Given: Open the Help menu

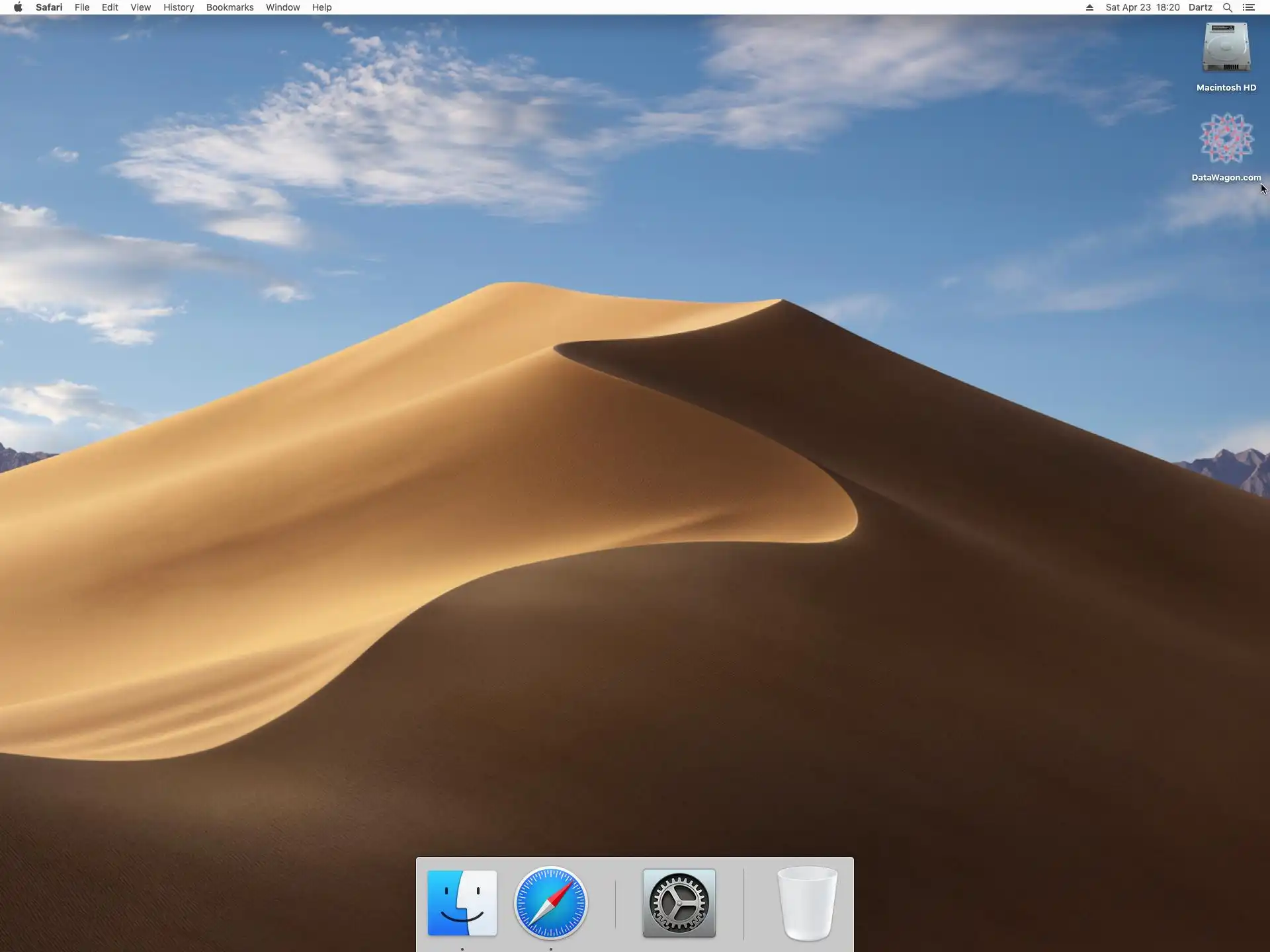Looking at the screenshot, I should point(321,7).
